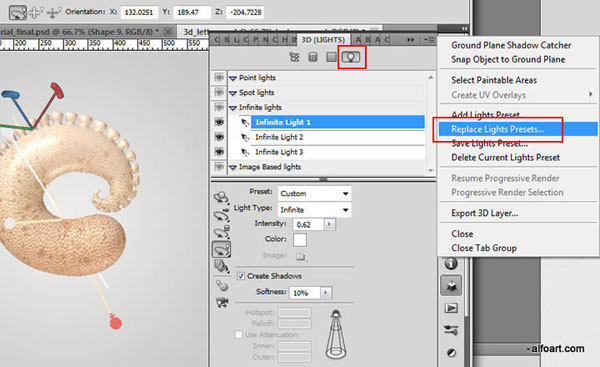This screenshot has height=367, width=600.
Task: Switch to the Shape 9 RGB/8 document tab
Action: click(x=80, y=32)
